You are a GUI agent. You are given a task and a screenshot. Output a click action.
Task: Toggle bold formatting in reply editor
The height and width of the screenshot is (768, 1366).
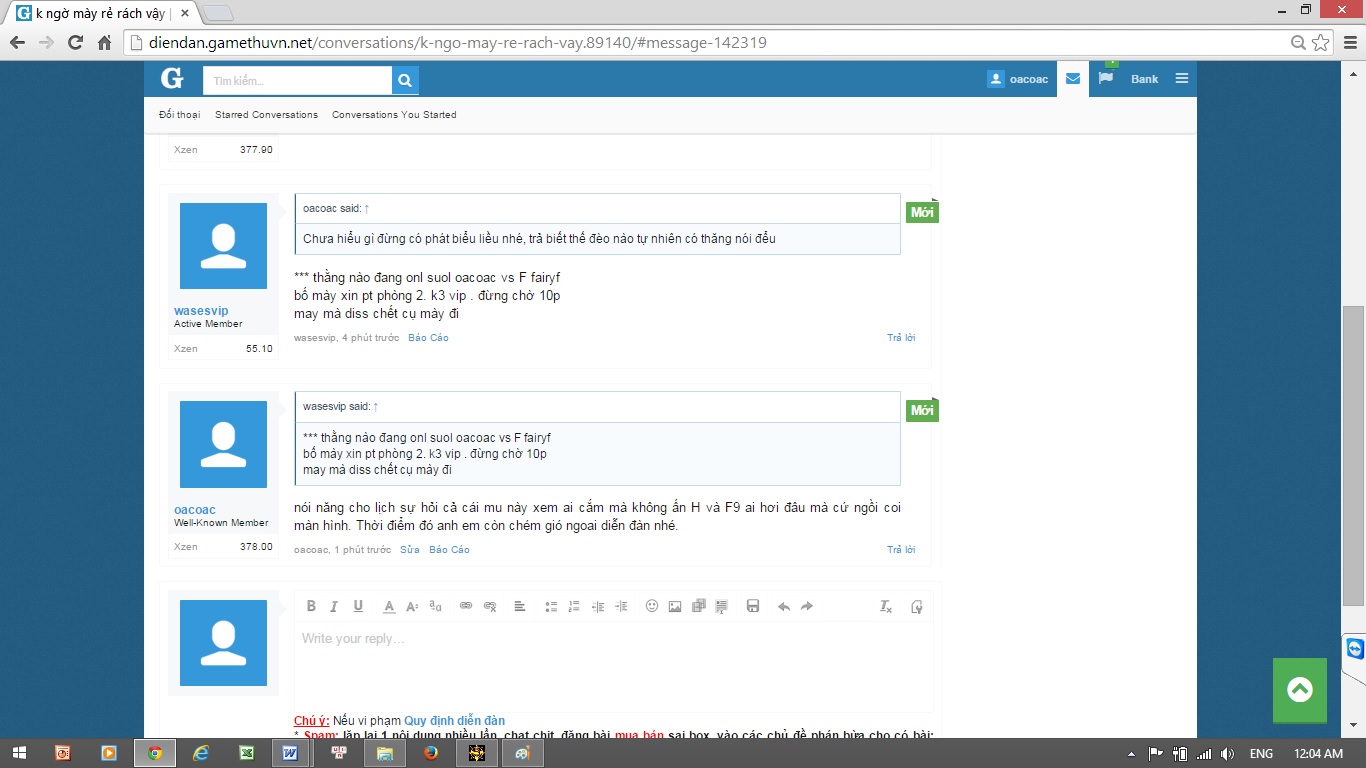[x=311, y=606]
